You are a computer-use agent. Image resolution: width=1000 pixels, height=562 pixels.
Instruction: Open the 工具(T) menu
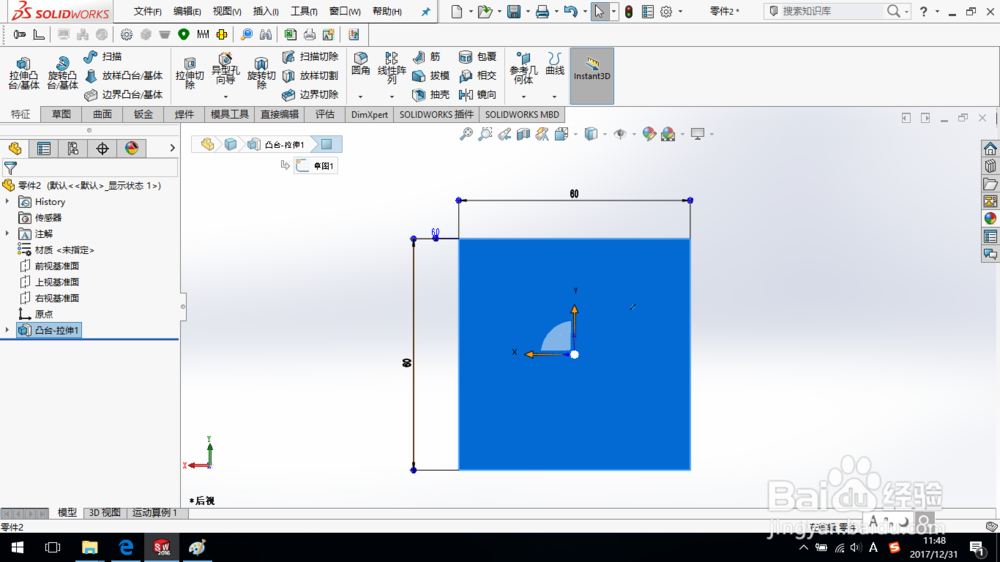point(304,11)
